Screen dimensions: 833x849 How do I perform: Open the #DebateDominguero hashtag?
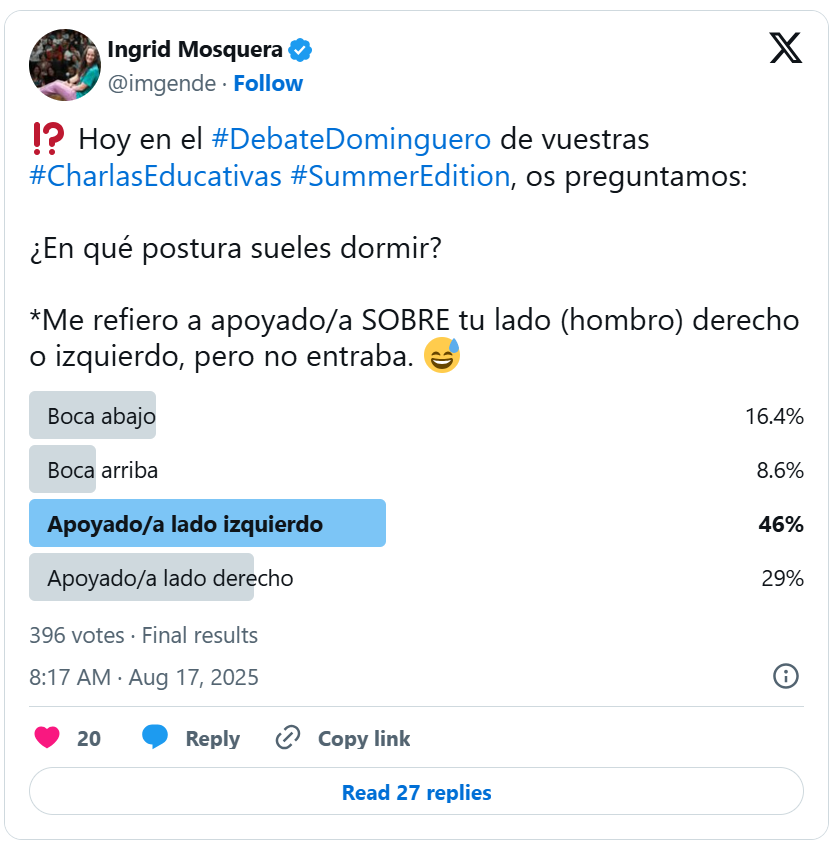point(351,138)
